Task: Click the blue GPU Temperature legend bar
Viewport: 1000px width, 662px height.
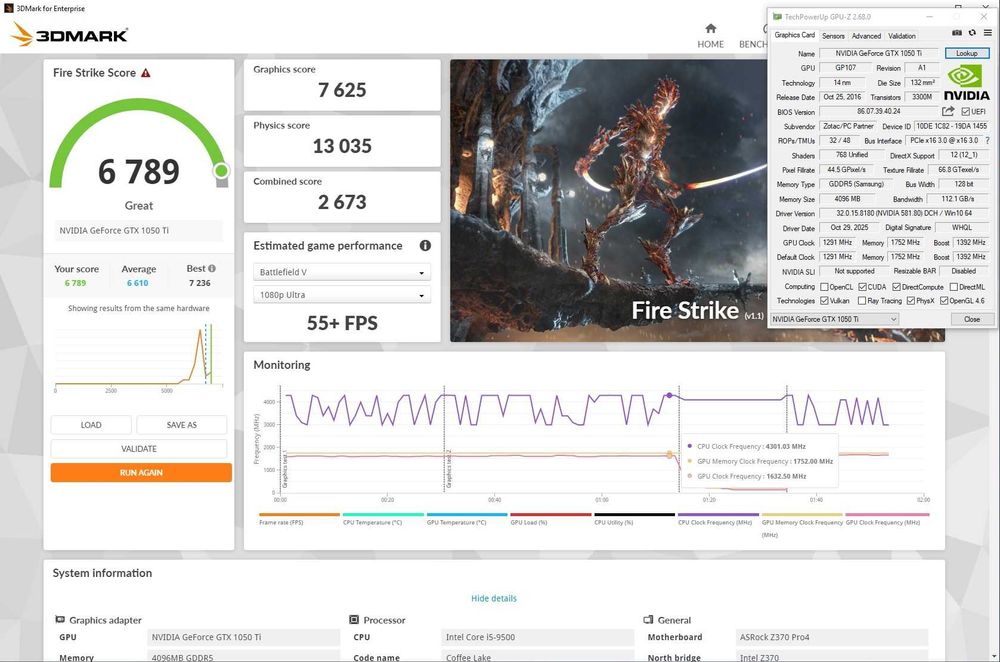Action: pyautogui.click(x=467, y=514)
